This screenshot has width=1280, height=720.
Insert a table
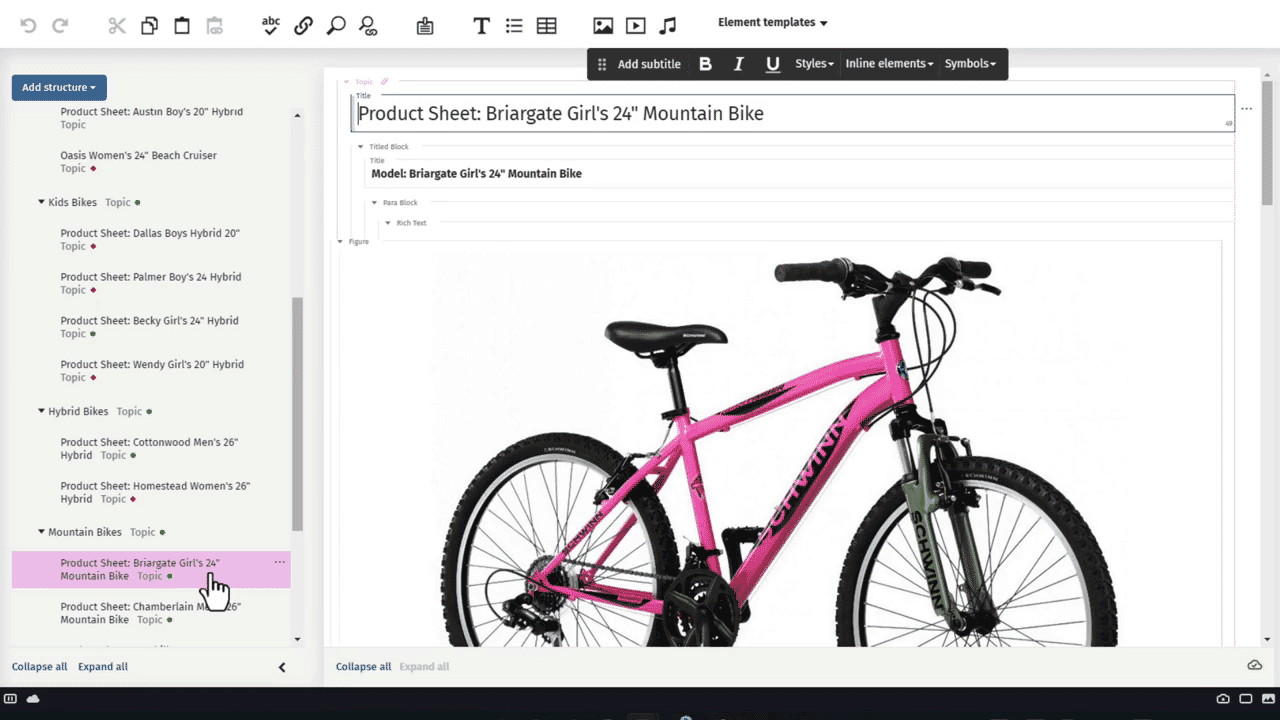point(546,25)
